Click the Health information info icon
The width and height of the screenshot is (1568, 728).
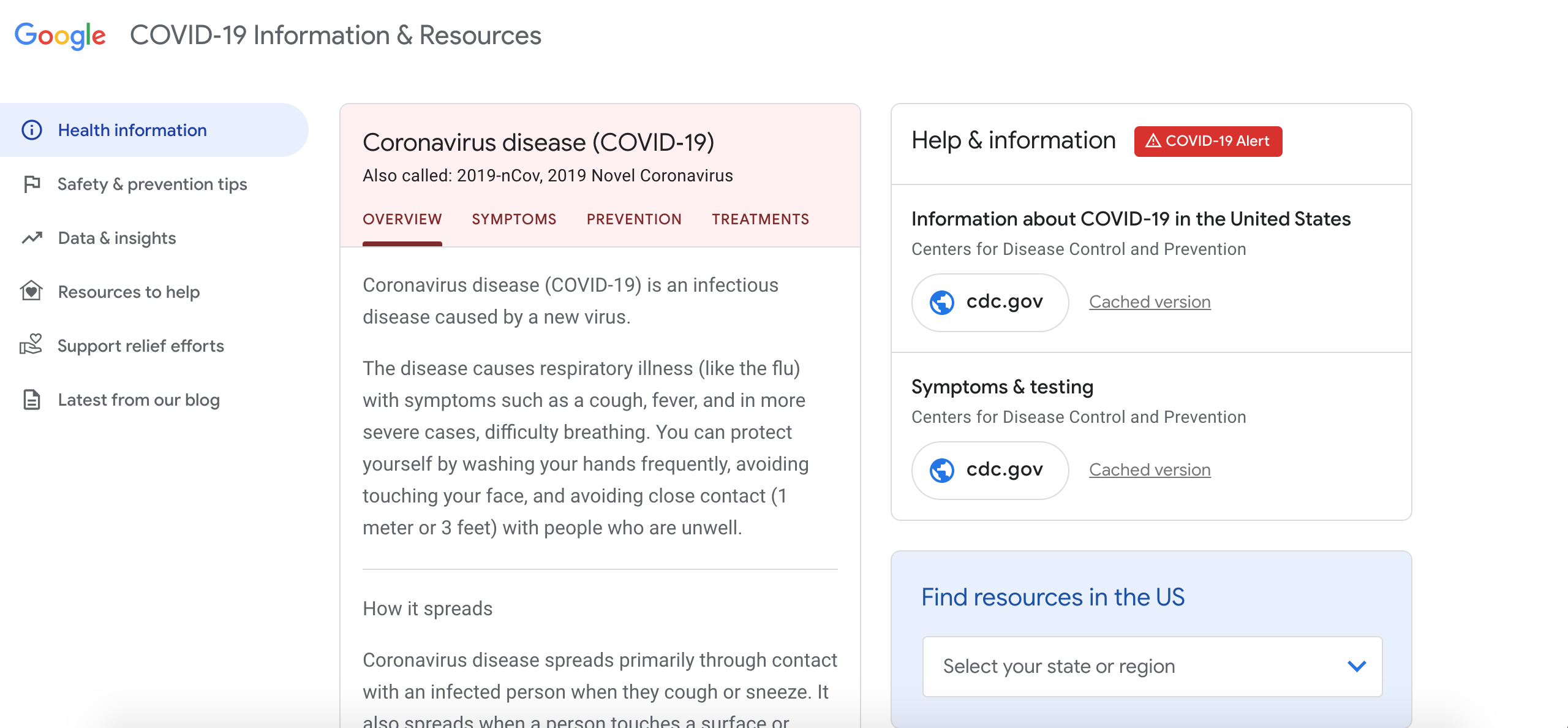31,130
